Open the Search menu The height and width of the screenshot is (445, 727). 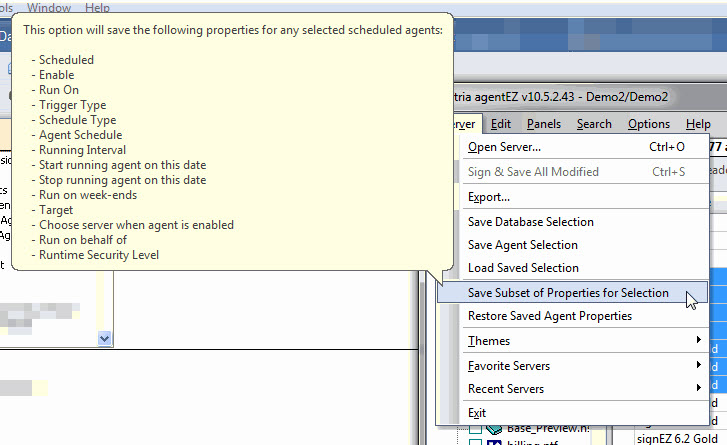click(594, 124)
